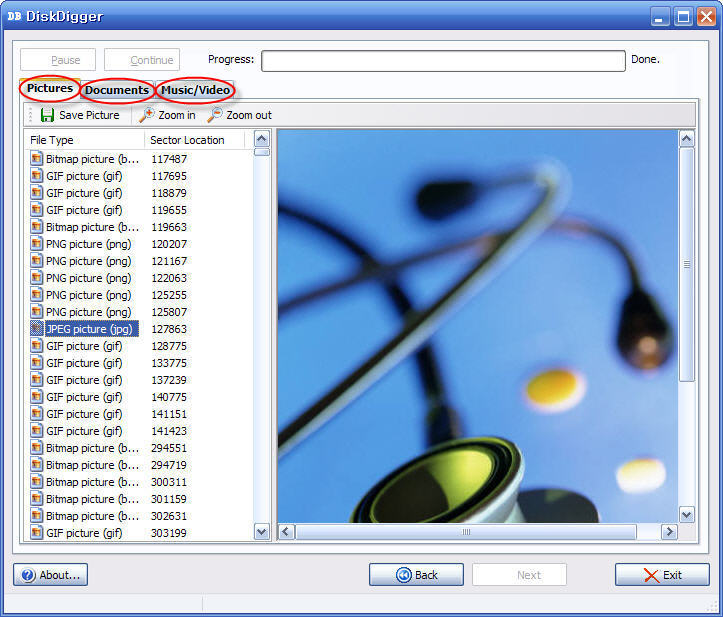Viewport: 723px width, 617px height.
Task: Click the preview vertical scroll down arrow
Action: 687,515
